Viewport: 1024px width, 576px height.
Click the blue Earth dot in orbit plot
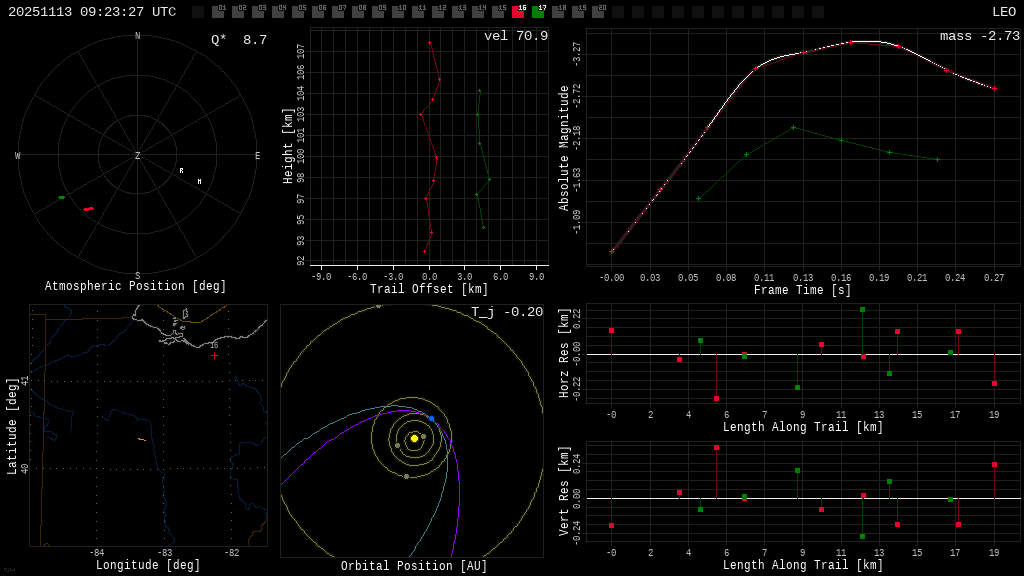pos(431,419)
